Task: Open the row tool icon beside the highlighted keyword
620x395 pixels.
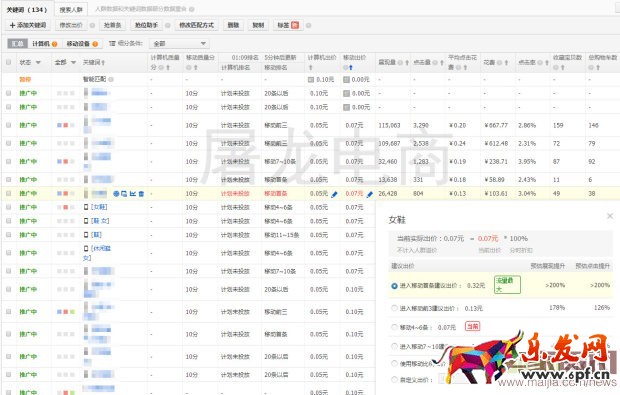Action: (116, 194)
